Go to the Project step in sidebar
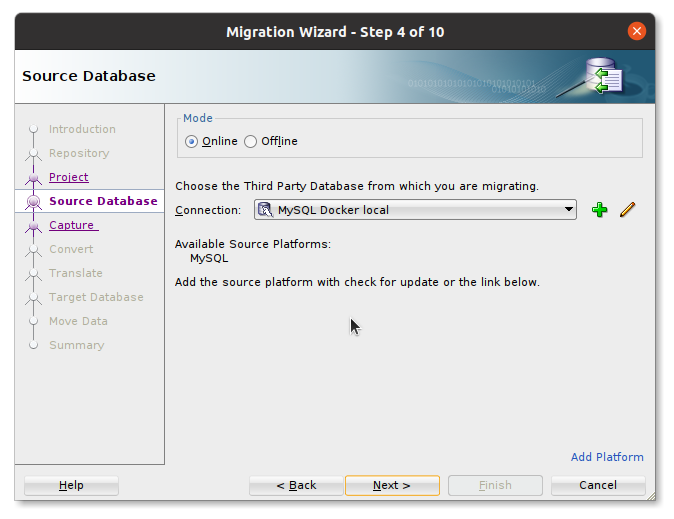The width and height of the screenshot is (674, 519). pos(68,177)
